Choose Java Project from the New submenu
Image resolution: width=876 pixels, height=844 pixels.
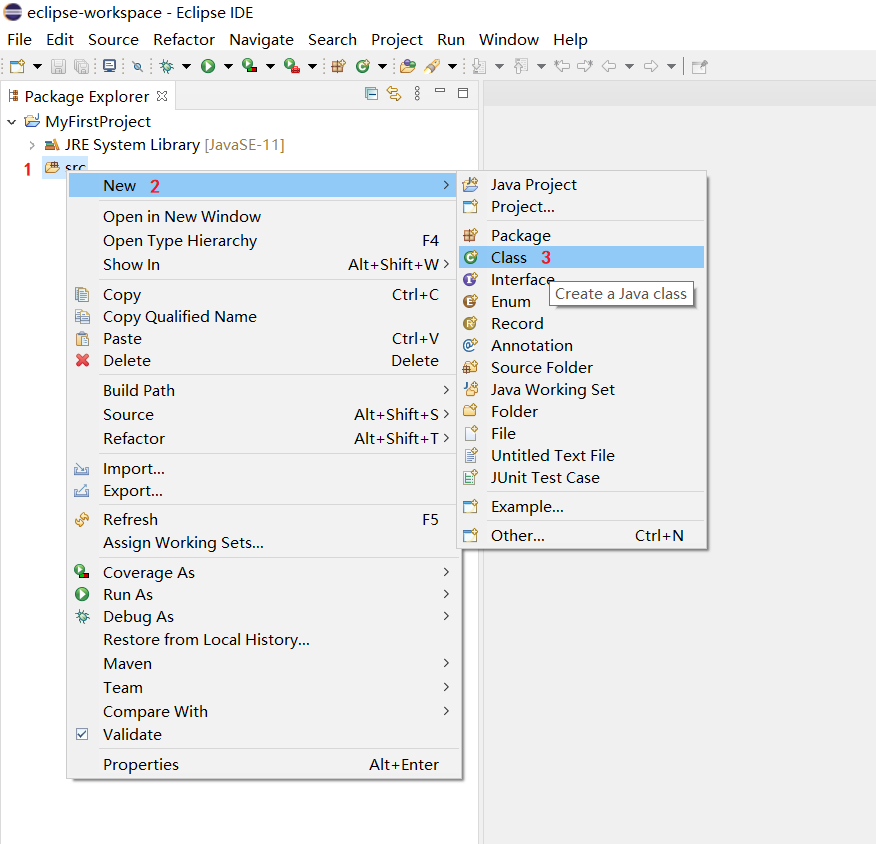coord(582,184)
